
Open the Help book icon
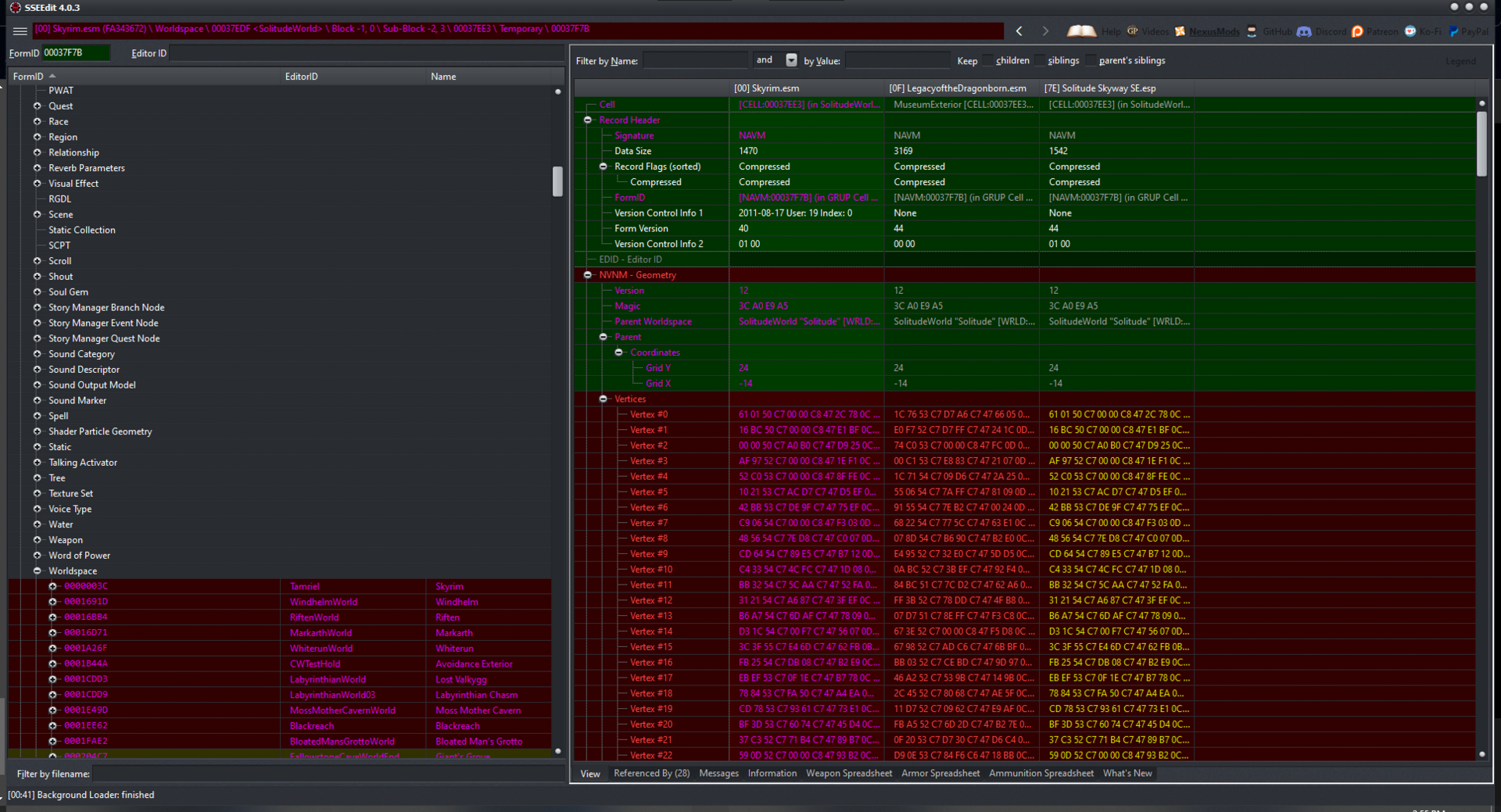[x=1082, y=31]
